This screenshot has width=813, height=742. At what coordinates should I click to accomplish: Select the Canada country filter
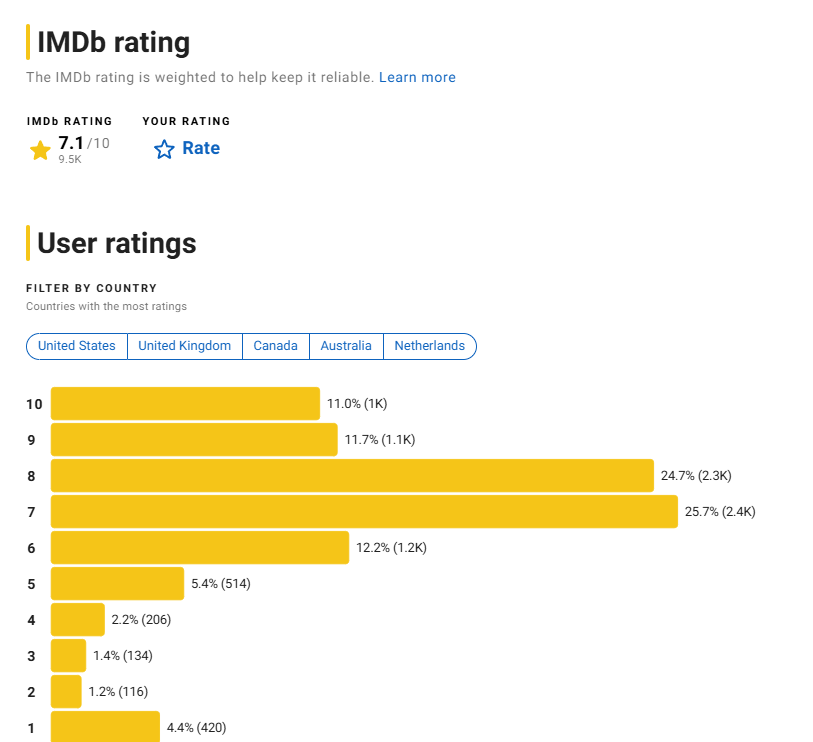pos(275,346)
